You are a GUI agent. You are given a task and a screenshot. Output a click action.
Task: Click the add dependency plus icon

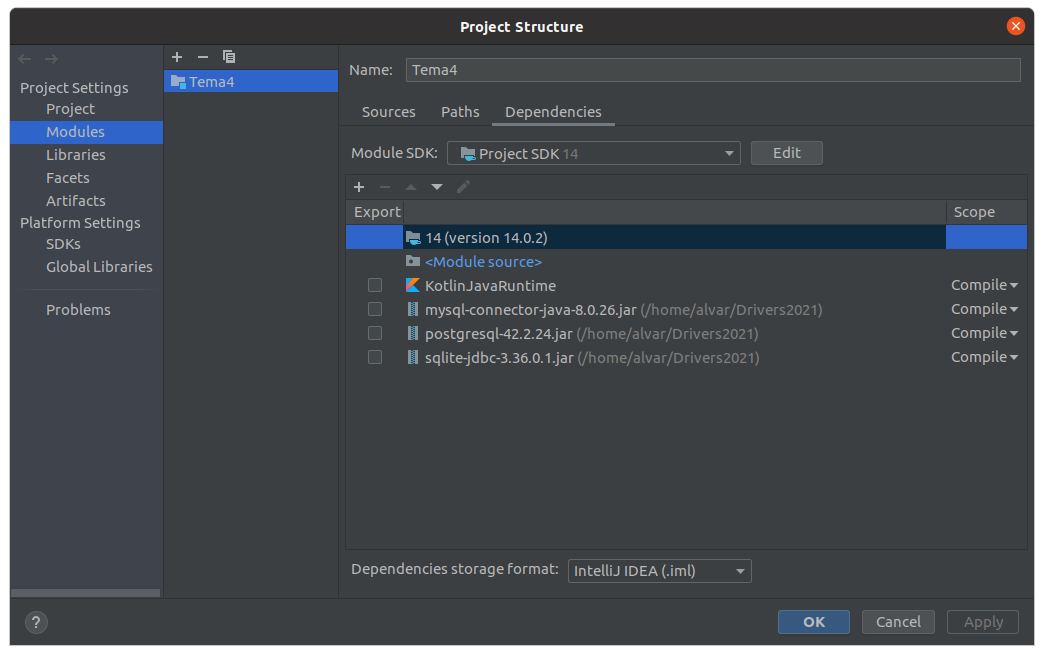[359, 187]
